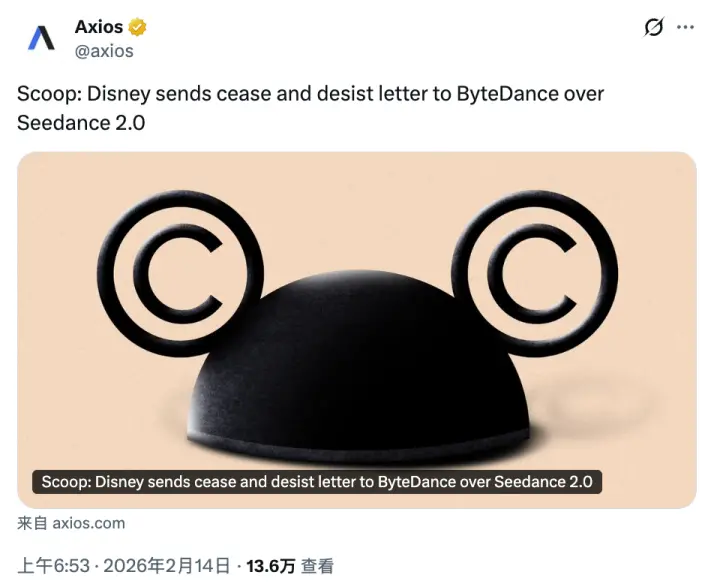Open the Grok explain-post icon
711x587 pixels.
tap(654, 27)
